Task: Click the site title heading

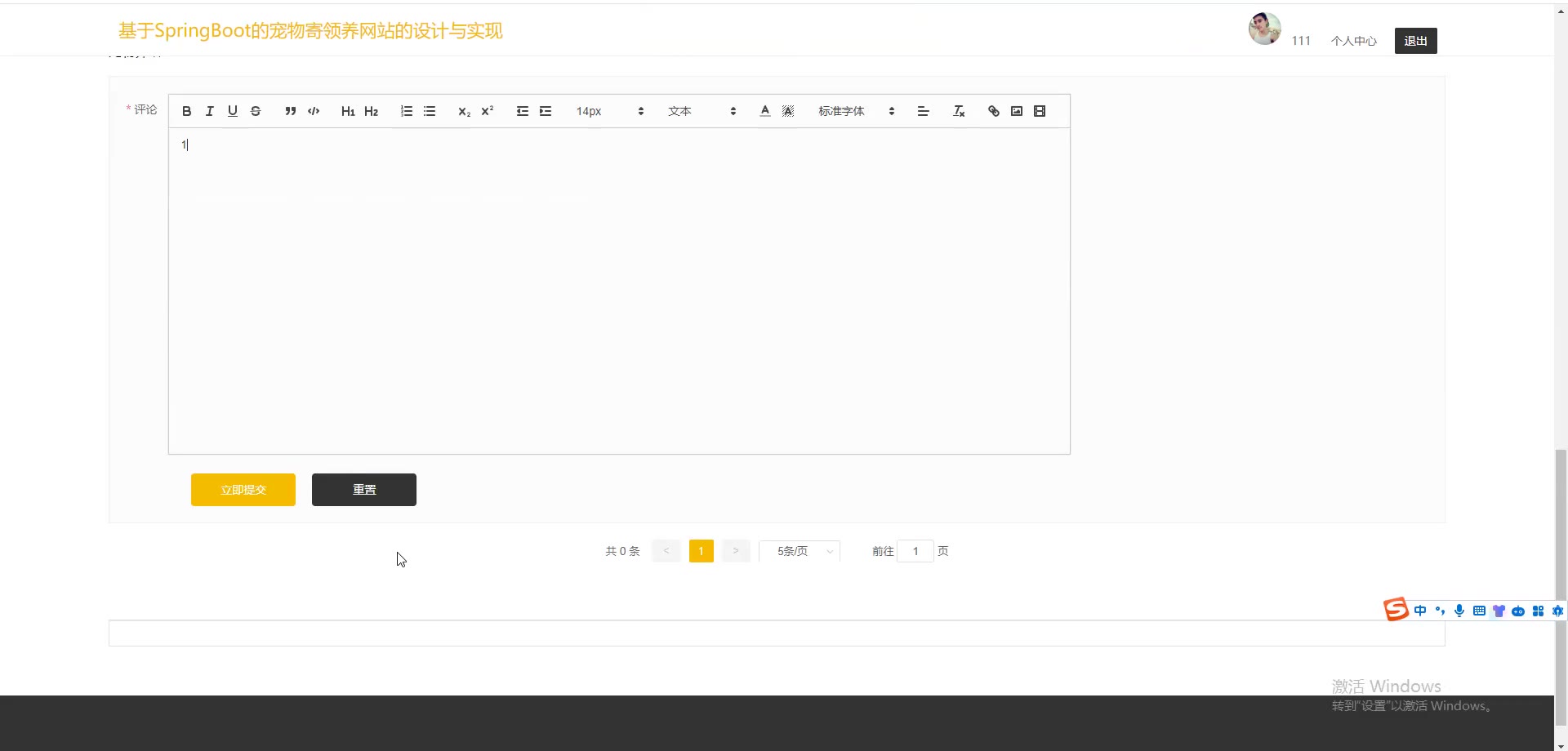Action: tap(310, 31)
